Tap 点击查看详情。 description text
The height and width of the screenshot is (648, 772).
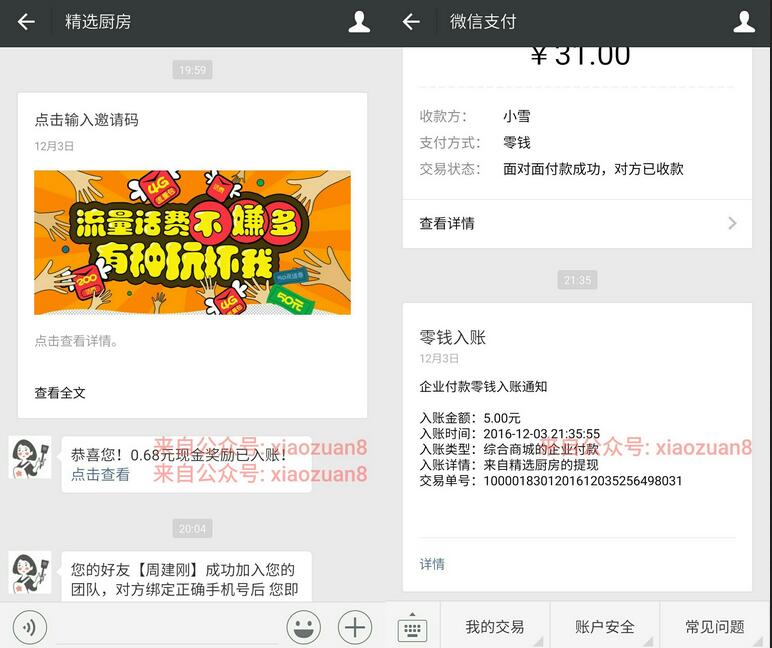point(77,341)
